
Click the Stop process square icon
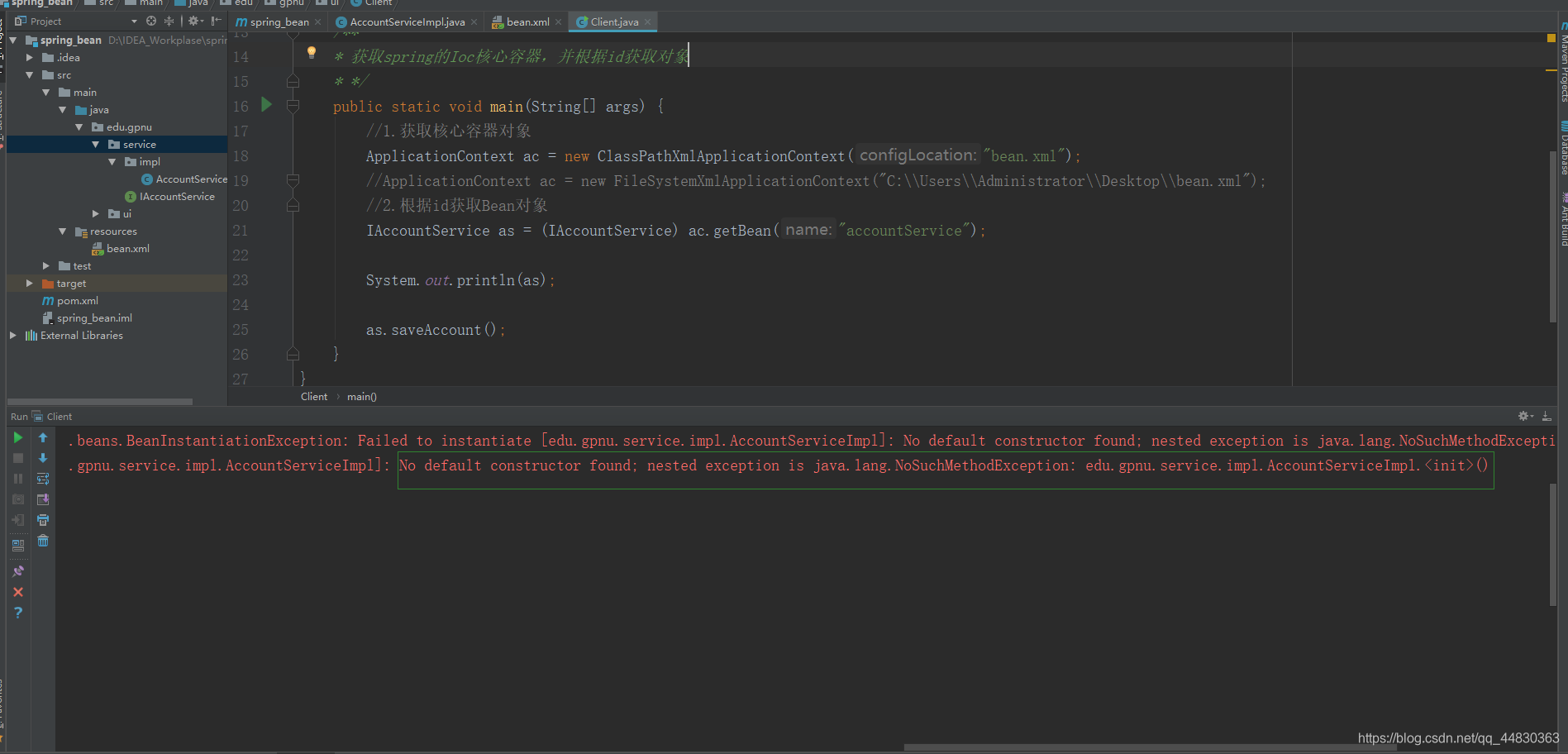[18, 458]
